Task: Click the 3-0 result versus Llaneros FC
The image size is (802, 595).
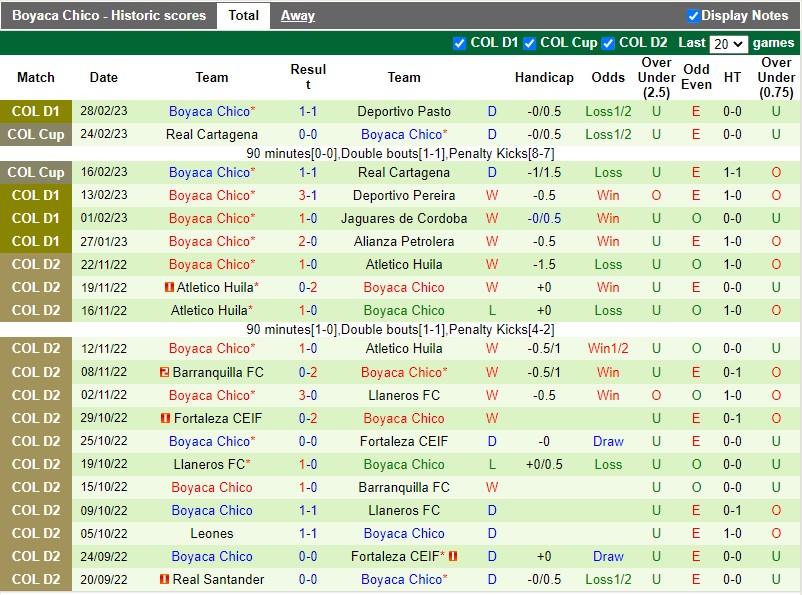Action: pos(308,395)
